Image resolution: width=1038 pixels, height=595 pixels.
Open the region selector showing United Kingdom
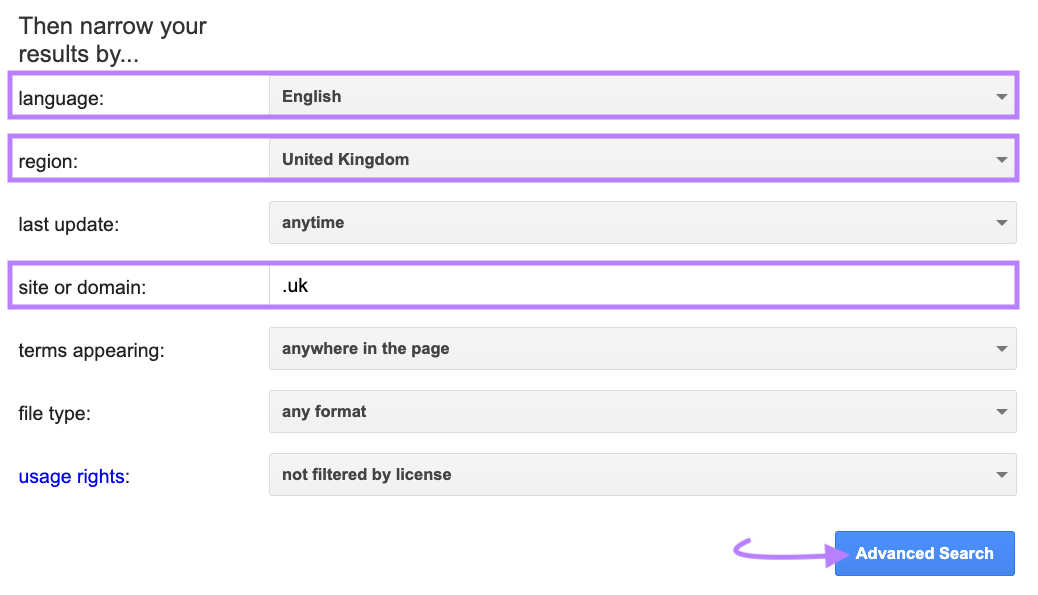point(640,159)
